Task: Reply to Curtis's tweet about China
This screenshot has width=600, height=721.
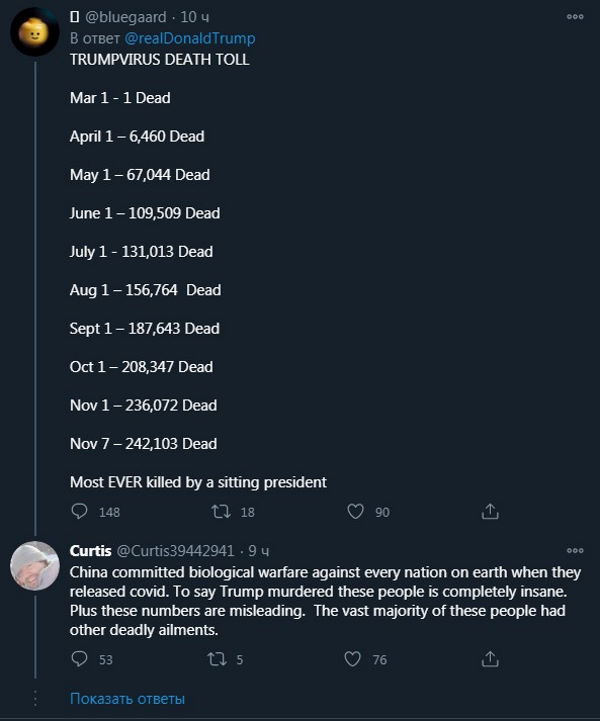Action: click(80, 659)
